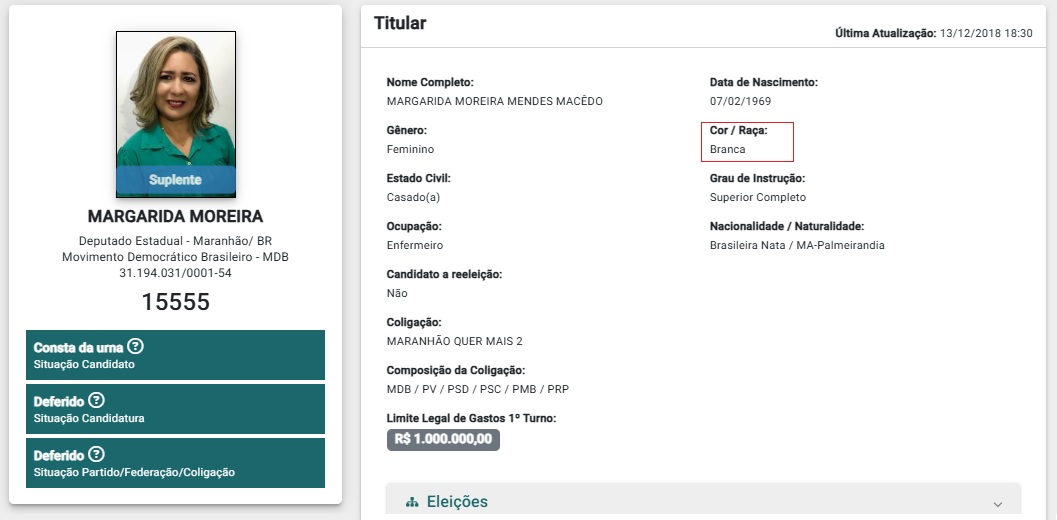The width and height of the screenshot is (1057, 520).
Task: Select the Situação Partido/Federação/Coligação status panel
Action: tap(175, 463)
